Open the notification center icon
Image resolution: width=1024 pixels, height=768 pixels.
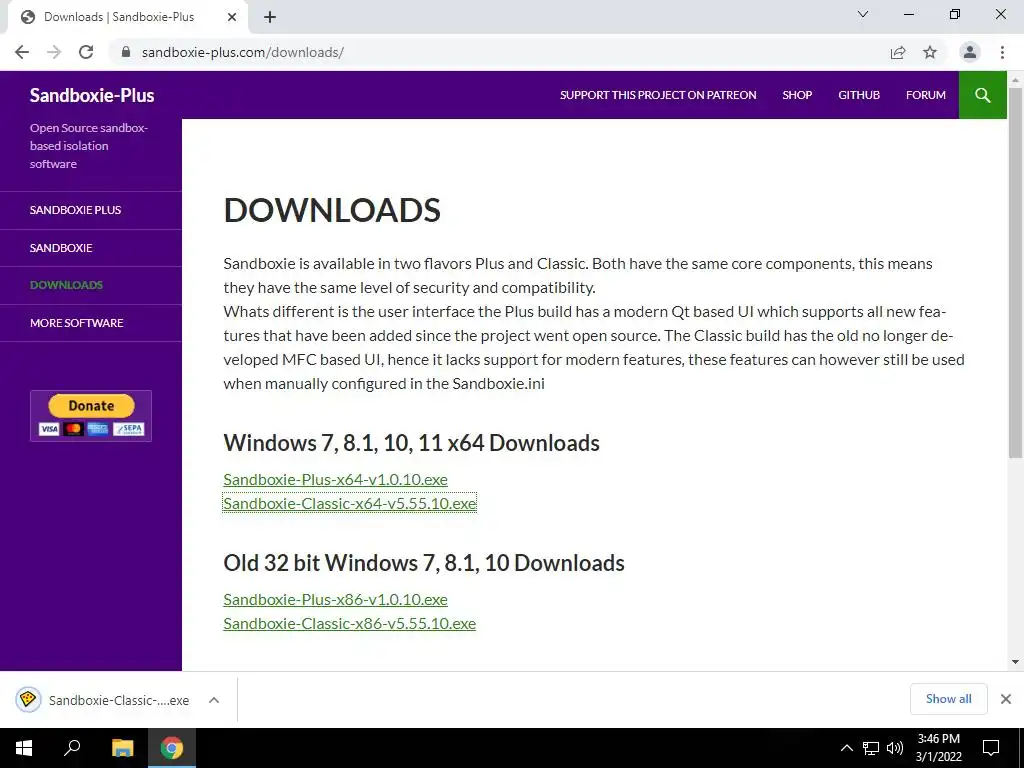[991, 748]
